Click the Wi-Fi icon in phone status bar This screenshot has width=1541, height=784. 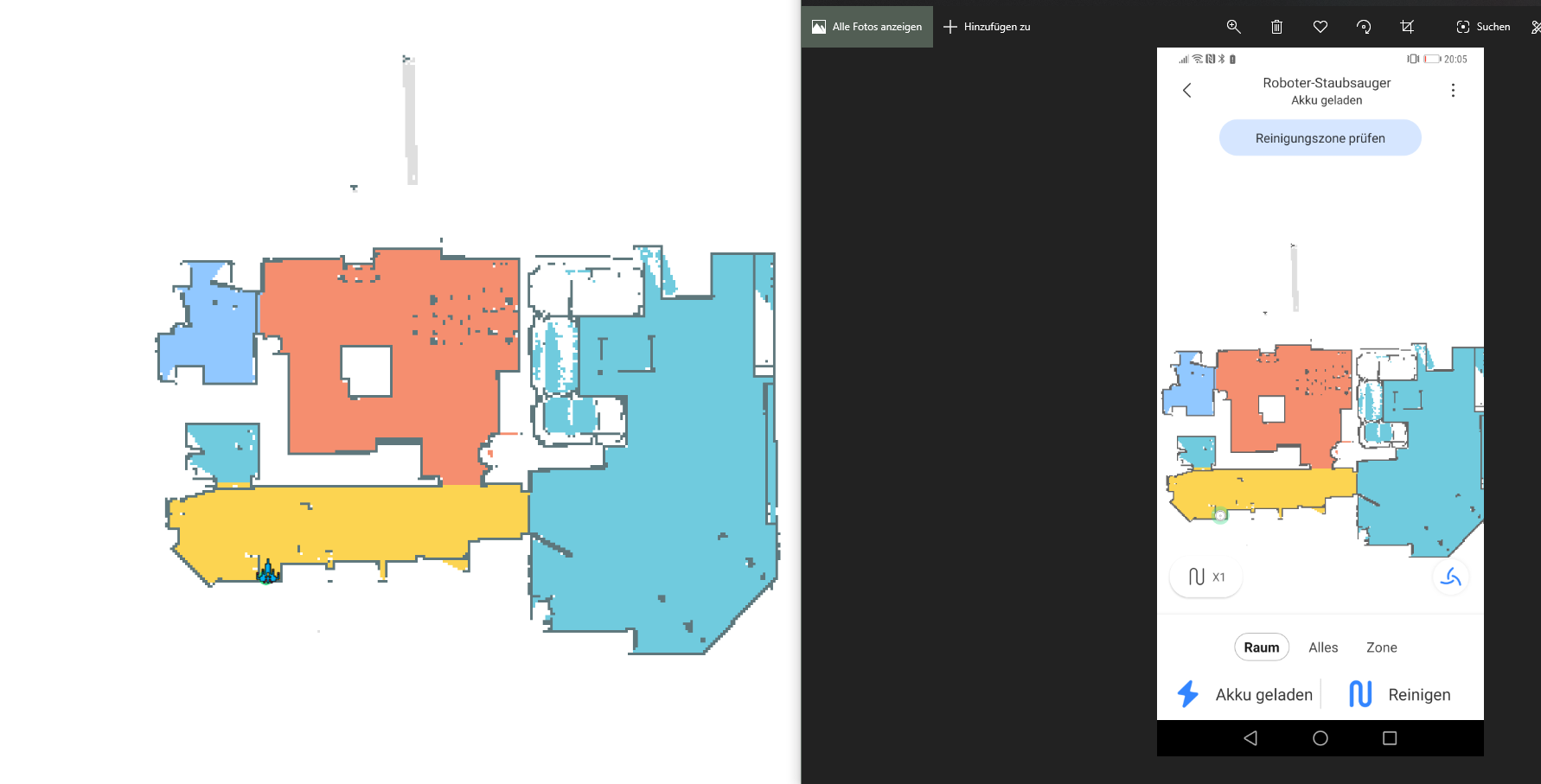tap(1198, 60)
